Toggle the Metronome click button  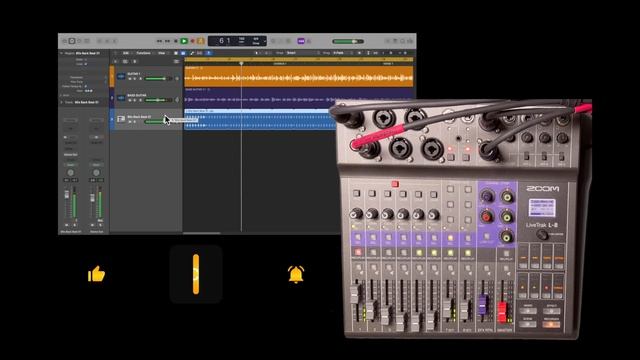(x=309, y=41)
